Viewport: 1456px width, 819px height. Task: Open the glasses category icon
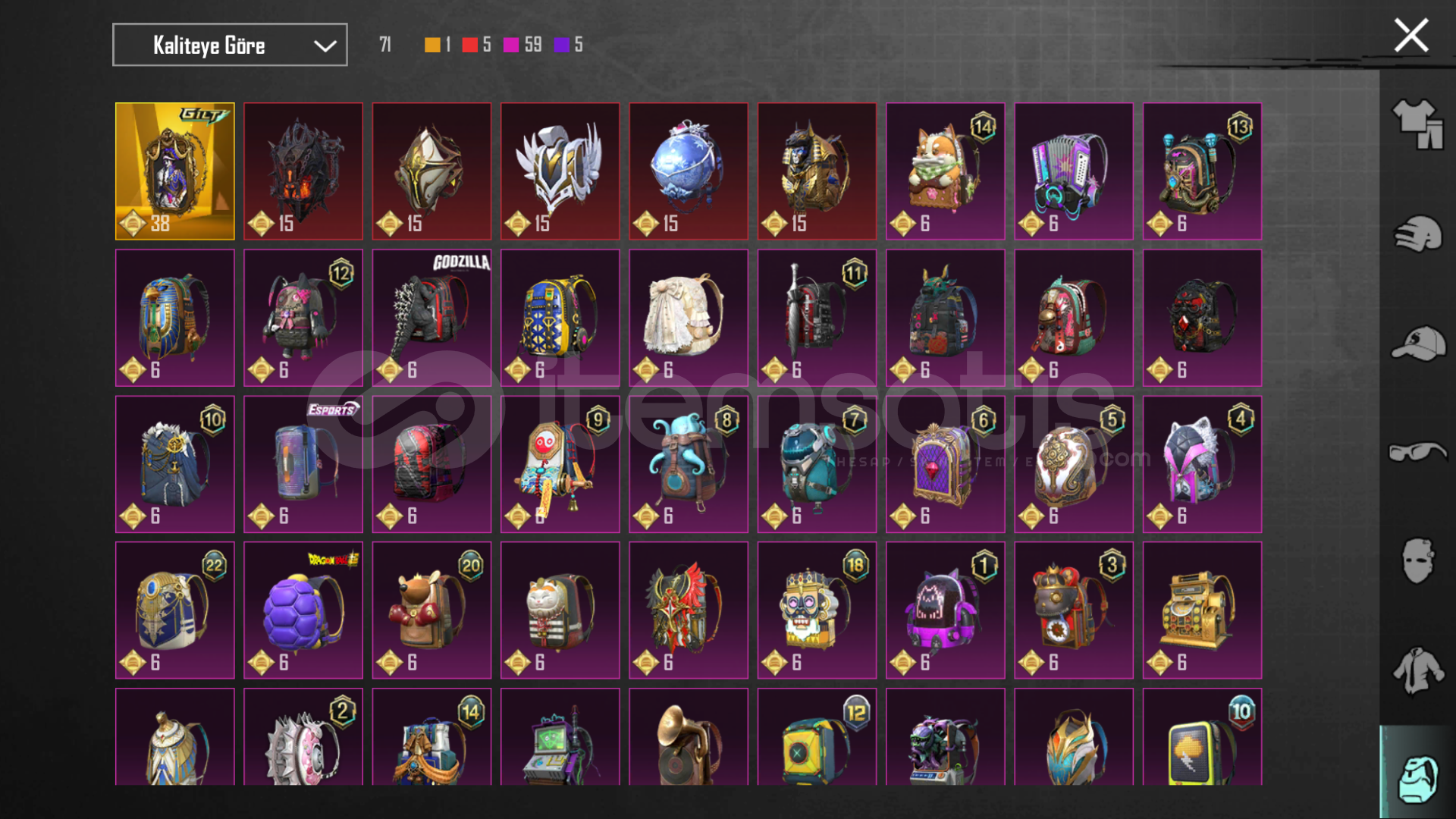coord(1417,452)
